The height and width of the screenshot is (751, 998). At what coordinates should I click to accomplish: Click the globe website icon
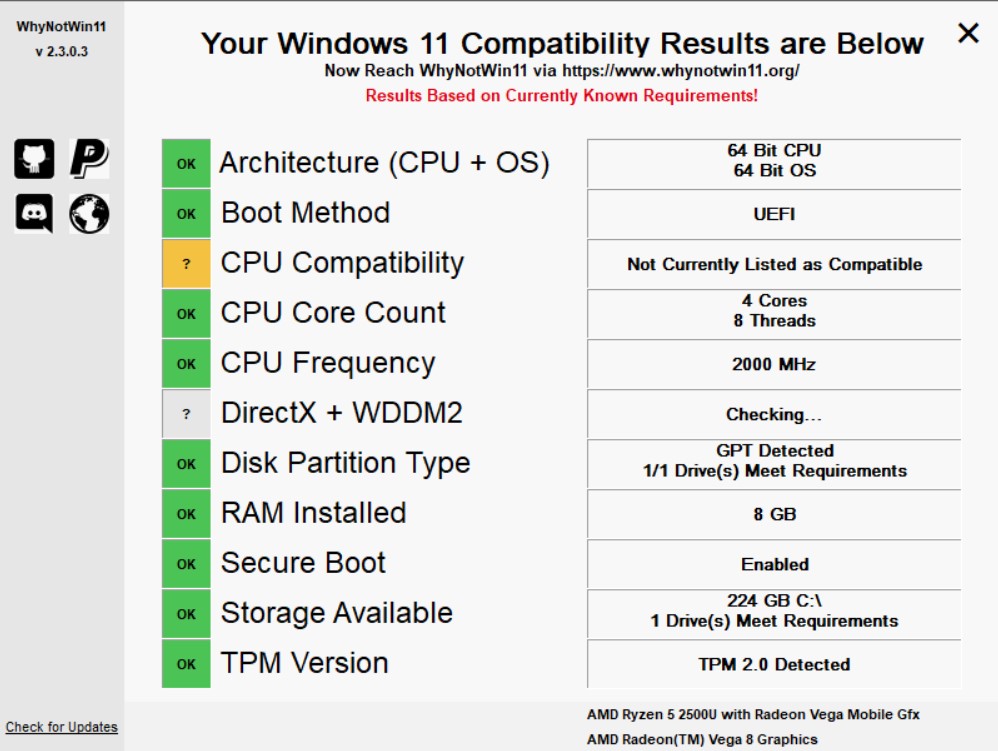(x=89, y=213)
